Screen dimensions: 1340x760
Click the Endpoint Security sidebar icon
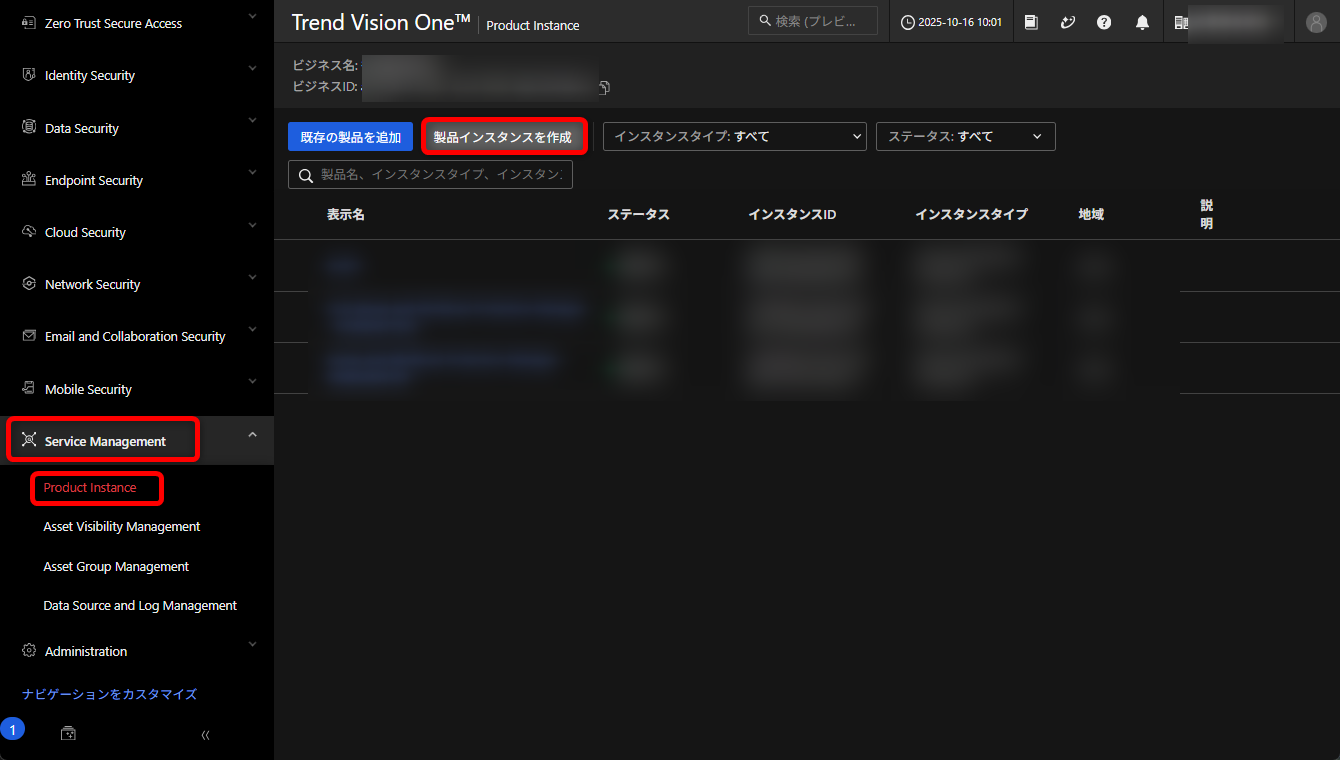pyautogui.click(x=28, y=180)
